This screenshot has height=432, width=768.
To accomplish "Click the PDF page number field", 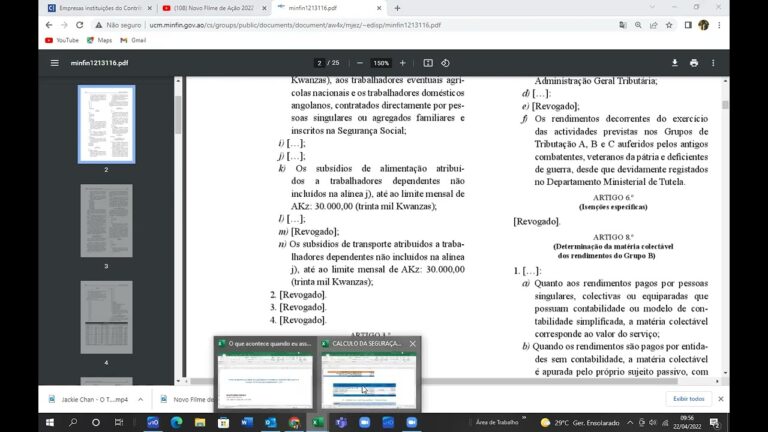I will 319,63.
